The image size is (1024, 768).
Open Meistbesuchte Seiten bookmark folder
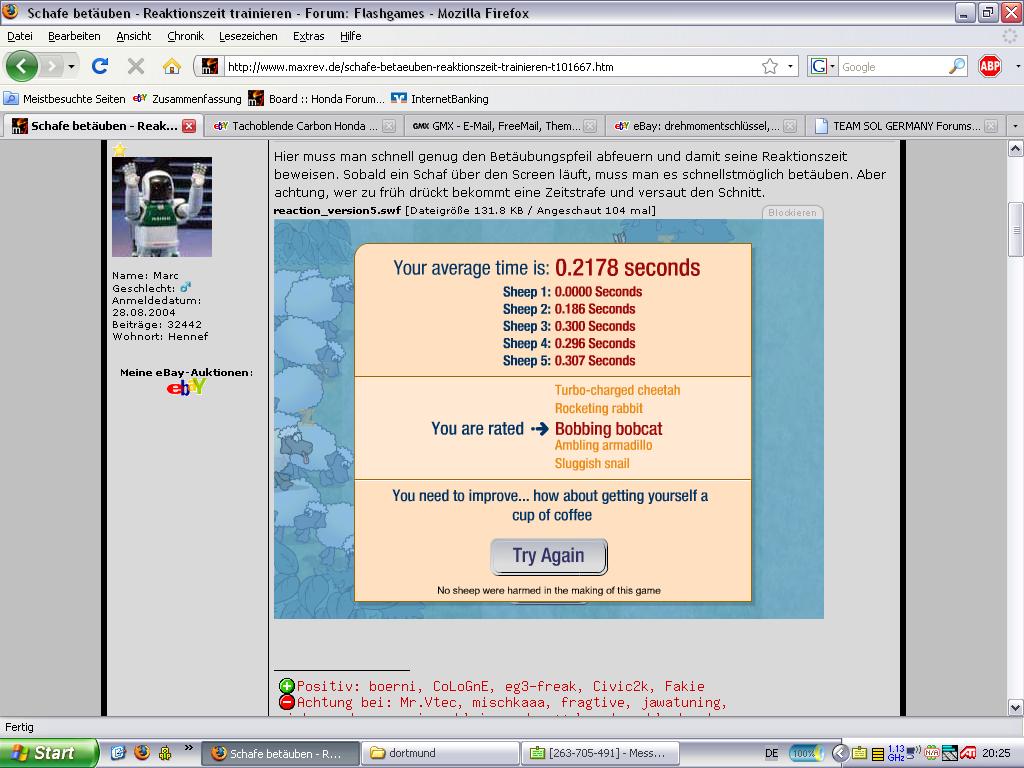[x=65, y=99]
